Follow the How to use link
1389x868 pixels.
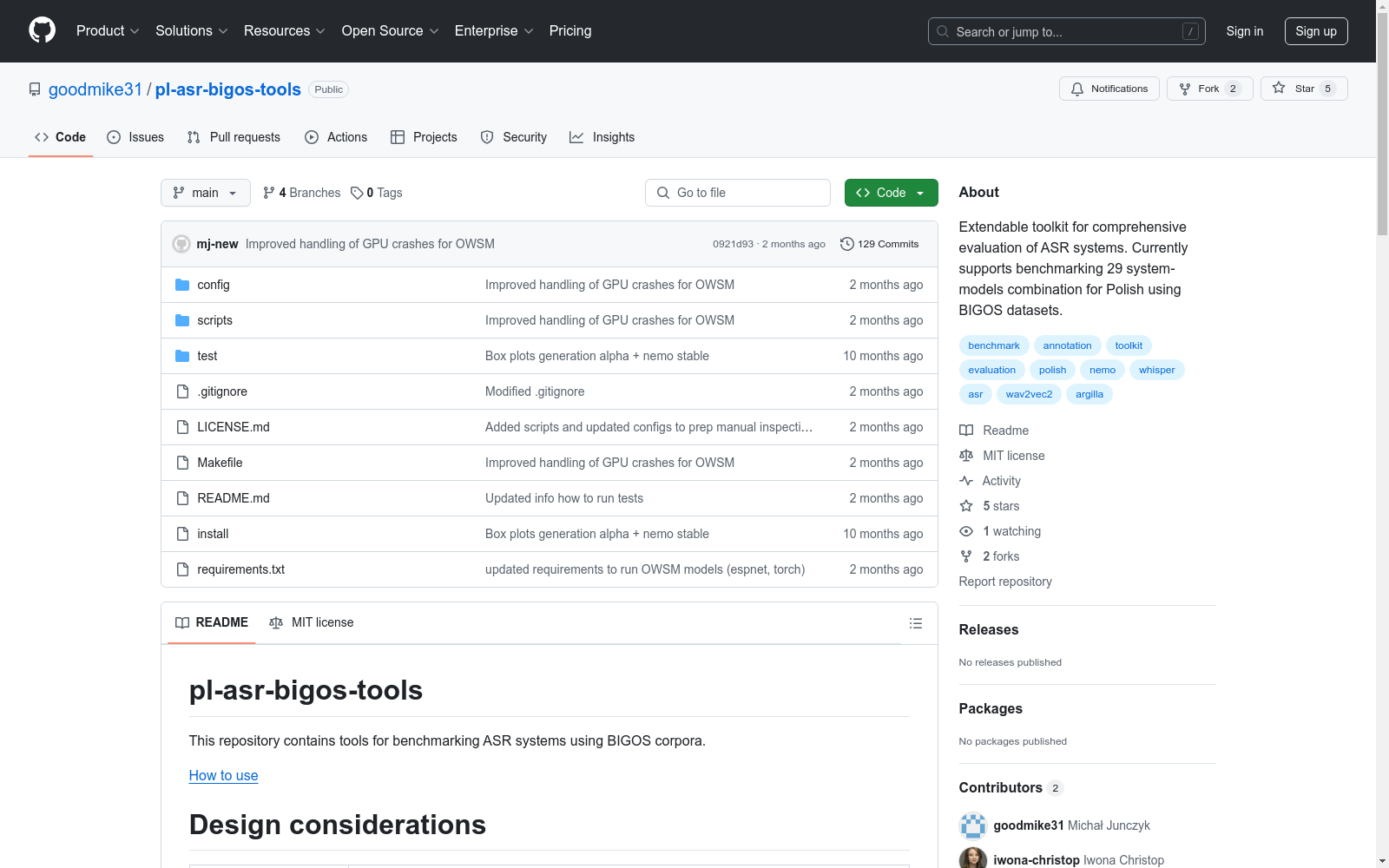(224, 775)
